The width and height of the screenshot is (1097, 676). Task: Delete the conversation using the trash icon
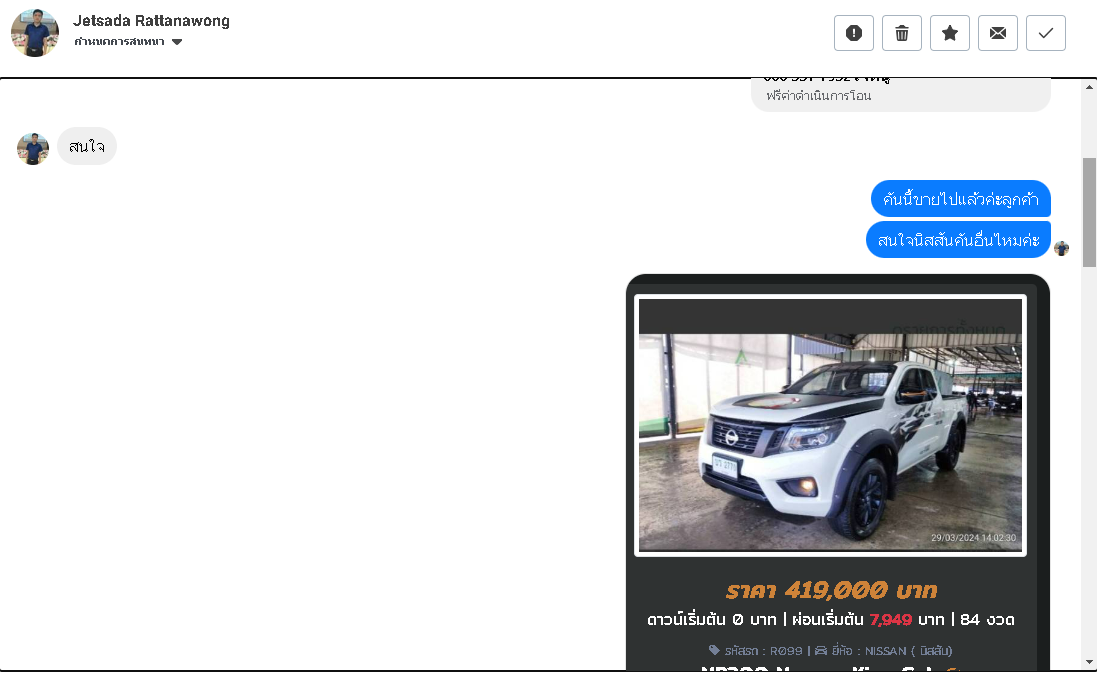click(902, 33)
